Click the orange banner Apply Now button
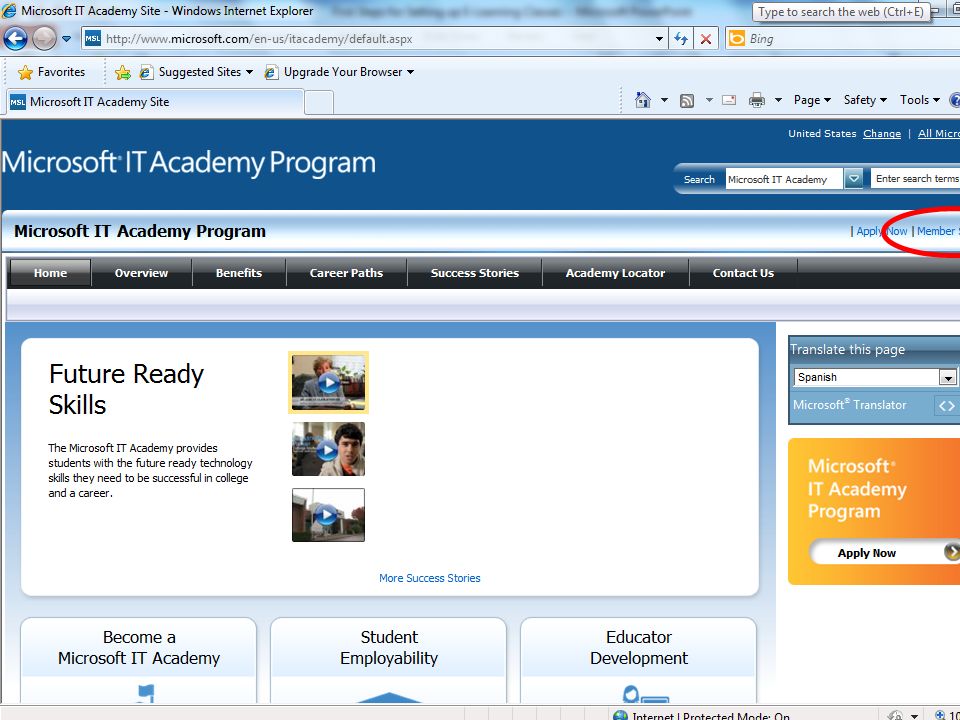 pos(882,553)
